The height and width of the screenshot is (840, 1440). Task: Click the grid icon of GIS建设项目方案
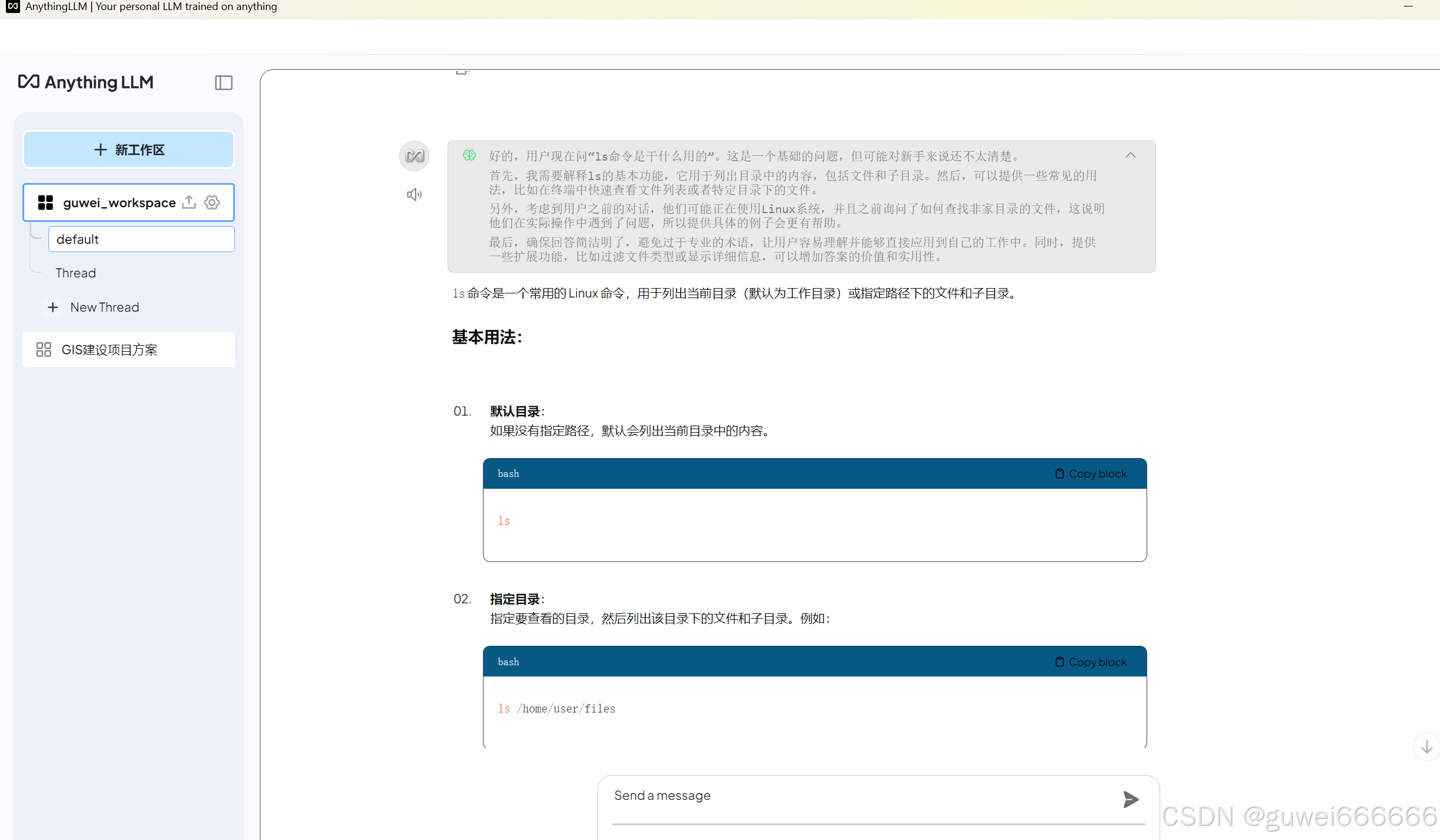pos(44,349)
